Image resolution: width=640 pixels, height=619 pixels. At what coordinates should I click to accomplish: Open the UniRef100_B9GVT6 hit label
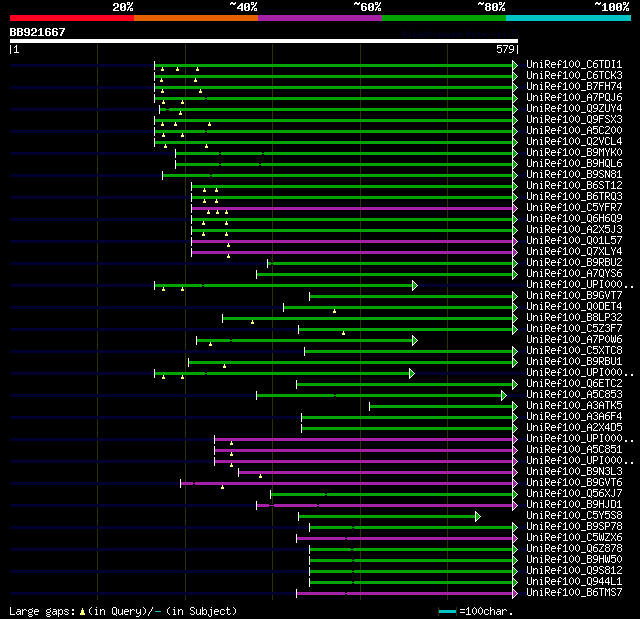pyautogui.click(x=574, y=483)
